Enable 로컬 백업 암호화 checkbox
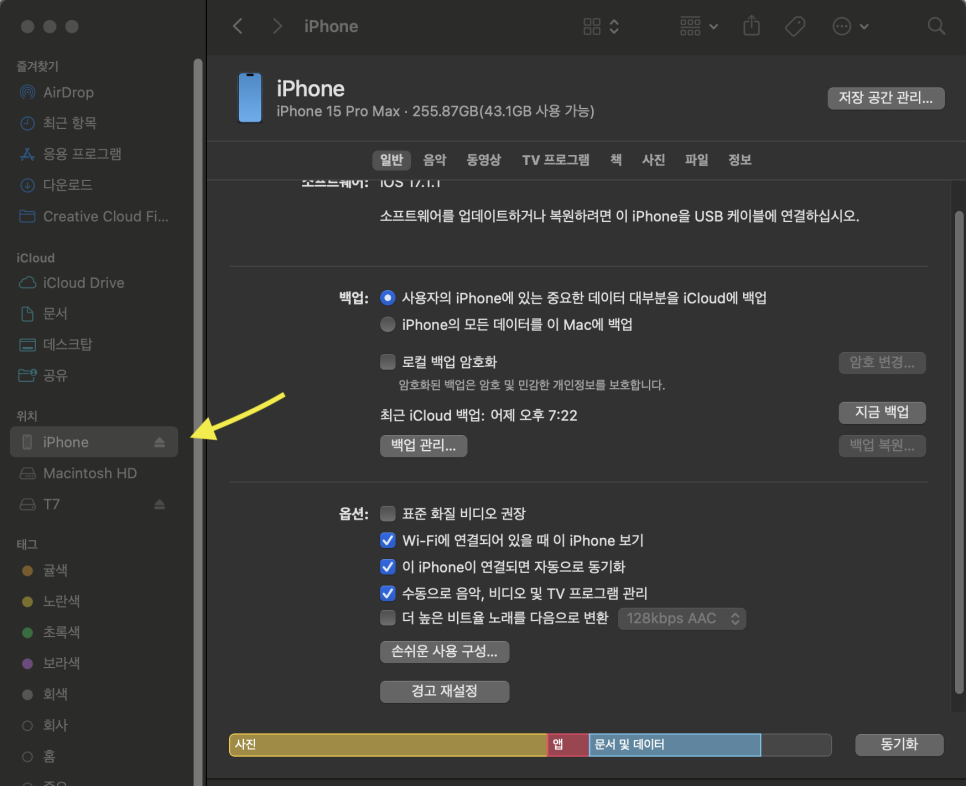The height and width of the screenshot is (786, 966). pos(388,362)
